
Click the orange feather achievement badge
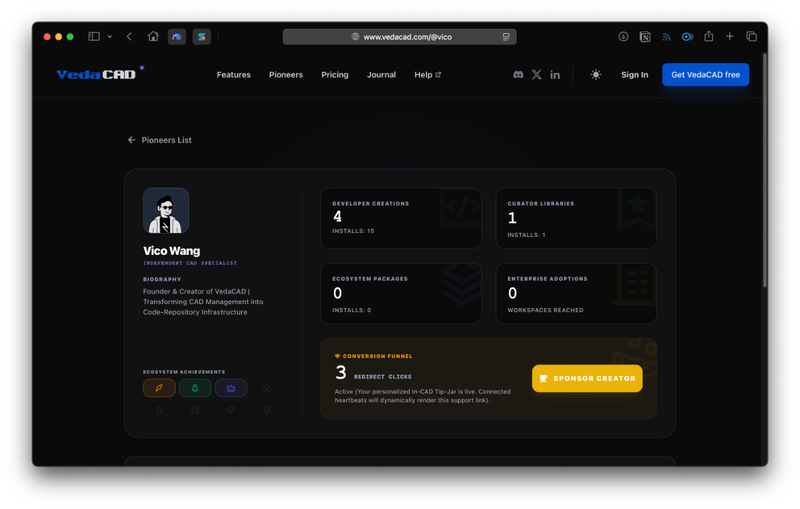point(159,388)
